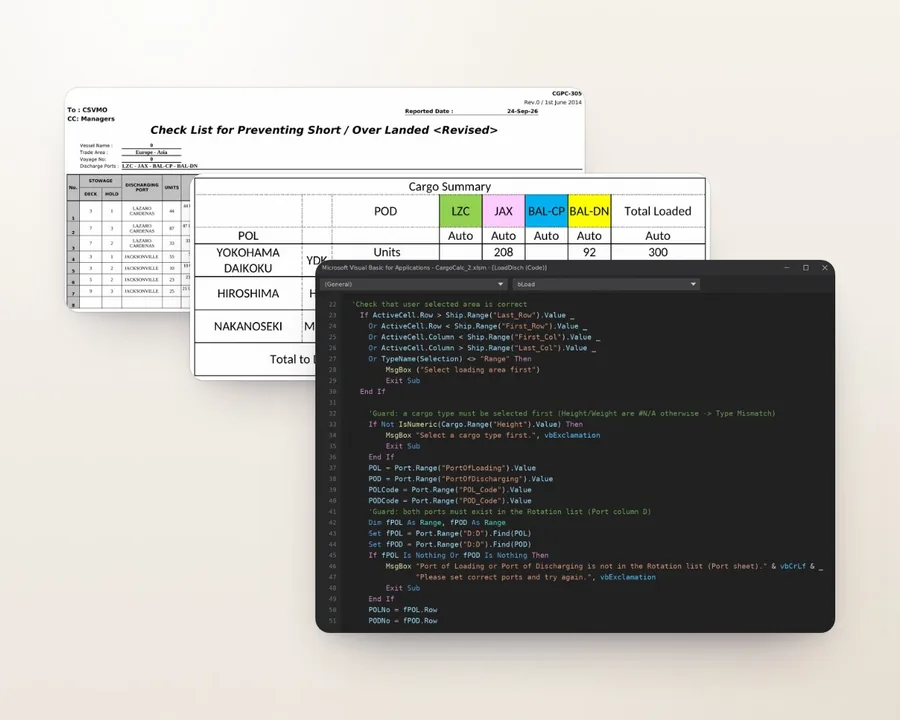Open the bLoad procedure dropdown
Image resolution: width=900 pixels, height=720 pixels.
point(606,284)
